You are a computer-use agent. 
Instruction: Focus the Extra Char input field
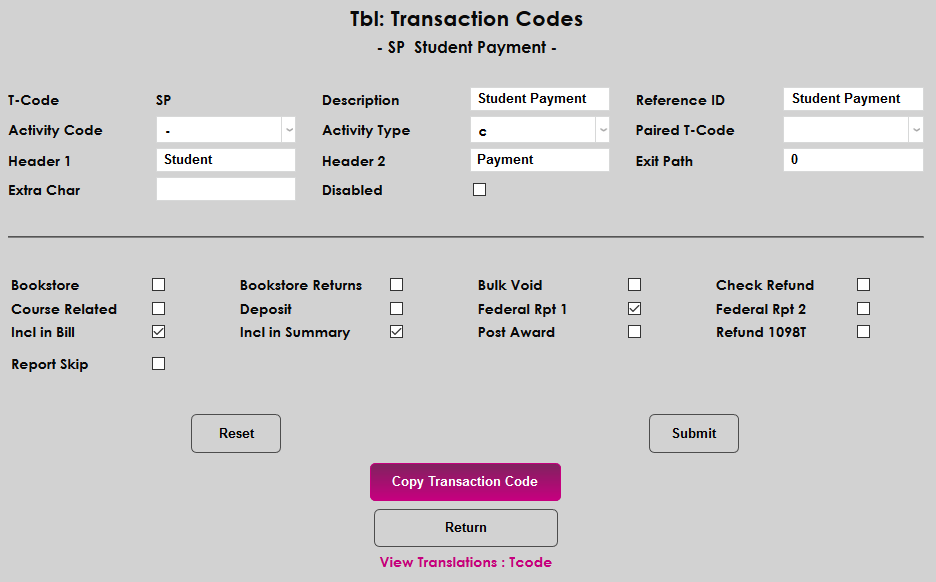pos(226,190)
